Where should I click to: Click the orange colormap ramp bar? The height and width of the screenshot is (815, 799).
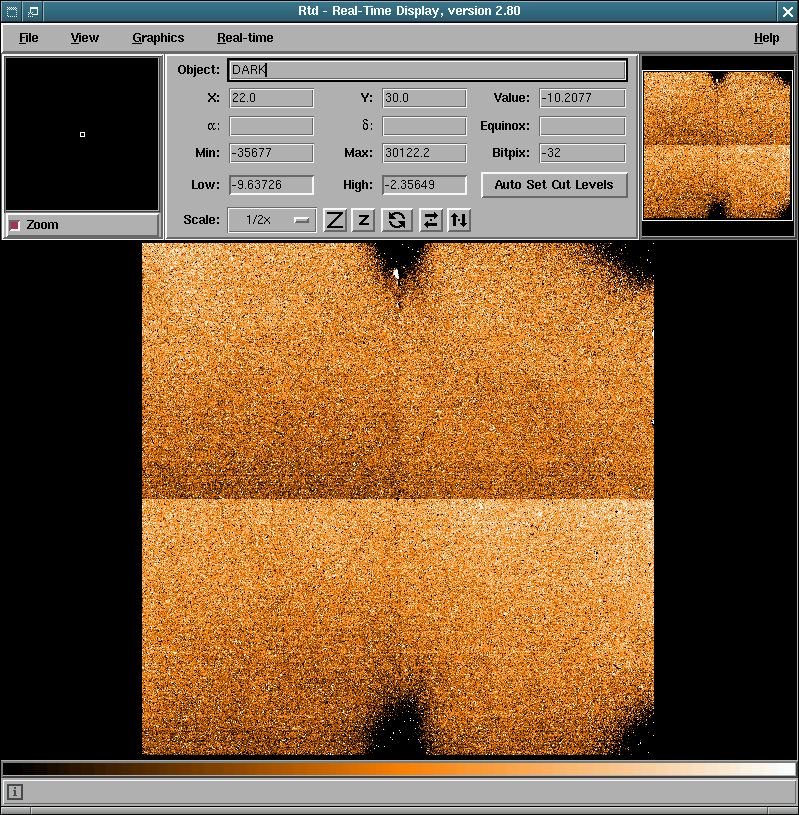pyautogui.click(x=399, y=769)
